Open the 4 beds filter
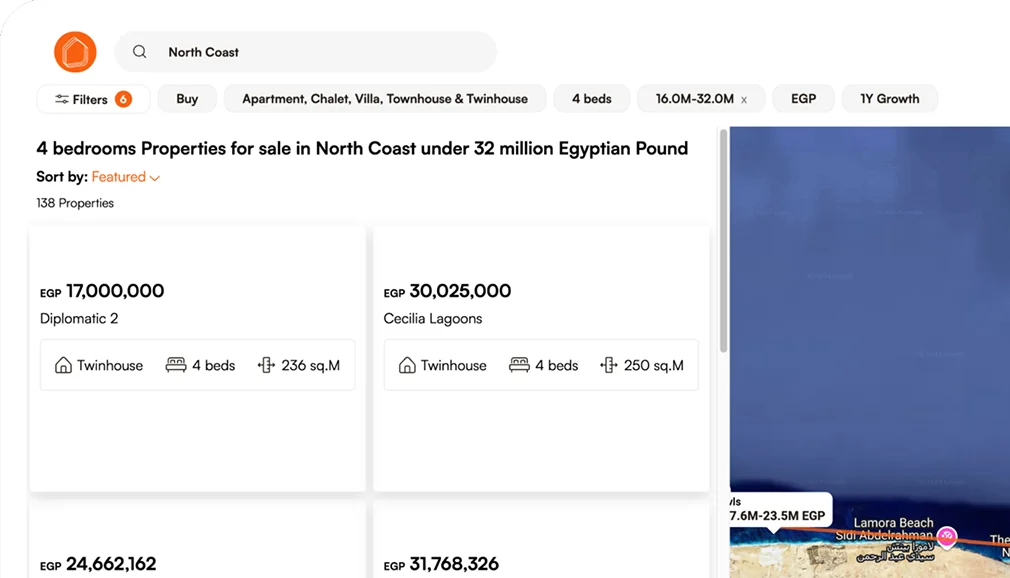 point(591,99)
